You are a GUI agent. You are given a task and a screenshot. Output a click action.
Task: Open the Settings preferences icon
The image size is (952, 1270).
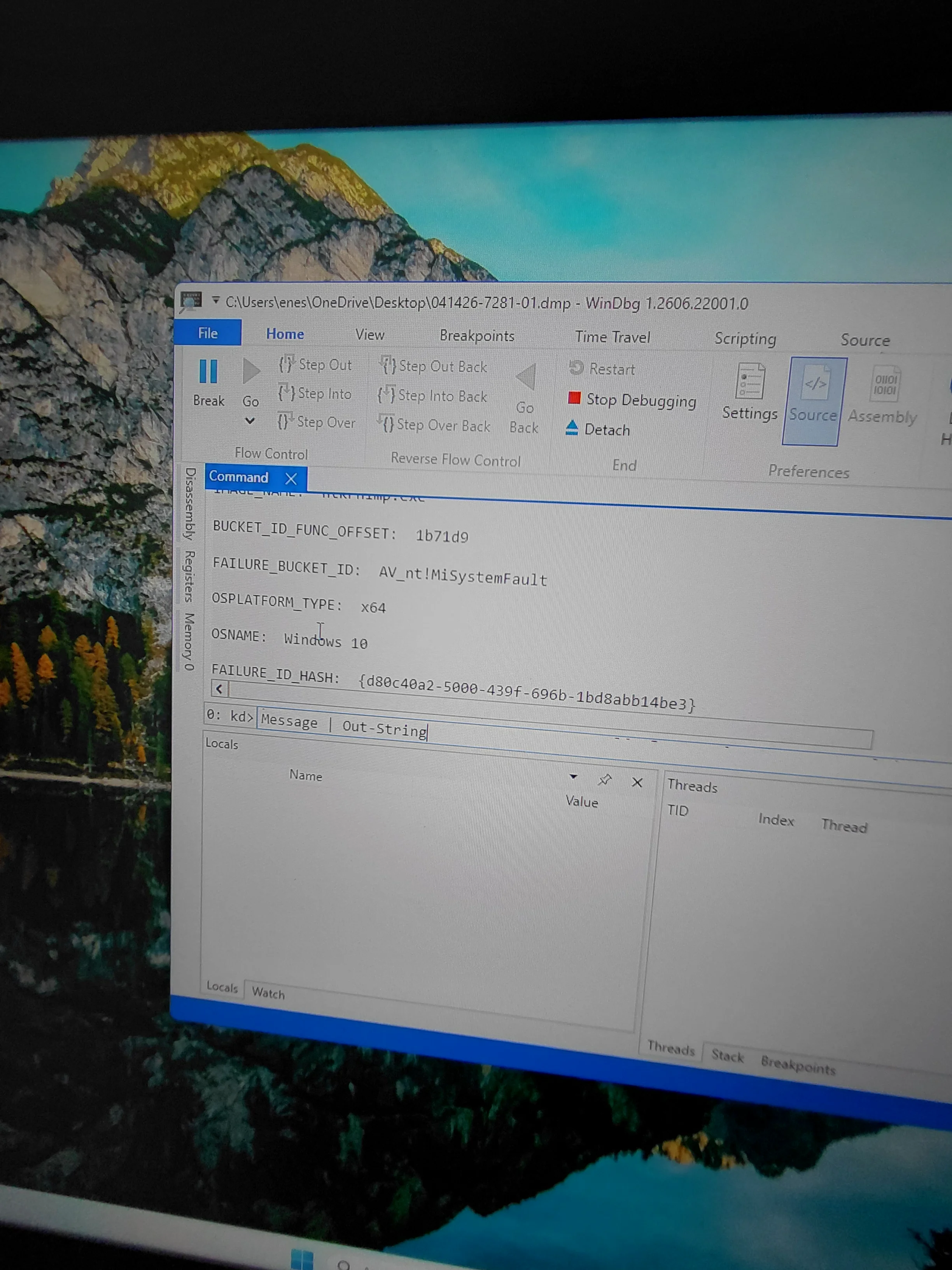[750, 391]
